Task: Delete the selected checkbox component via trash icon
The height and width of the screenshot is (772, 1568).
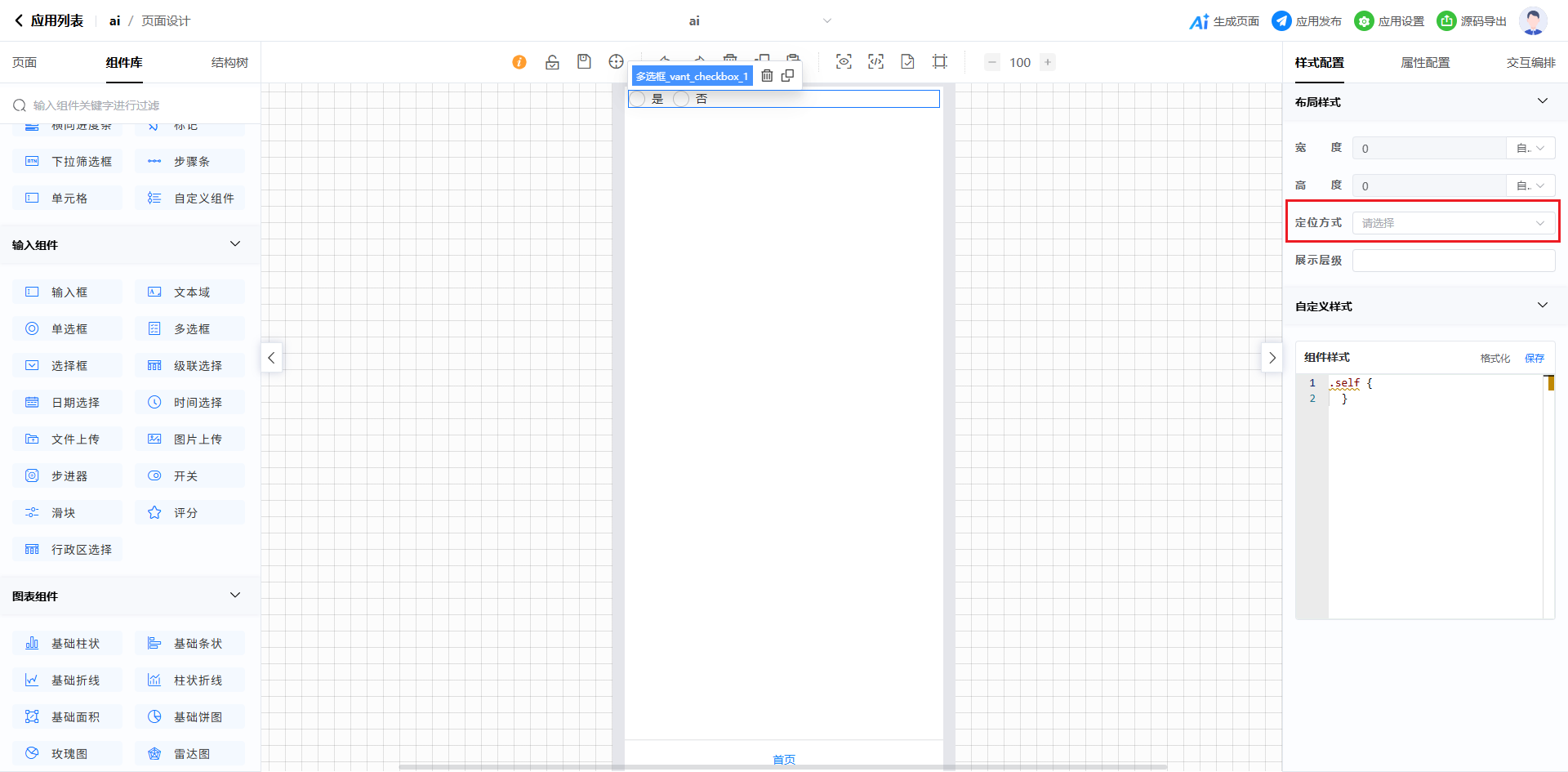Action: [767, 76]
